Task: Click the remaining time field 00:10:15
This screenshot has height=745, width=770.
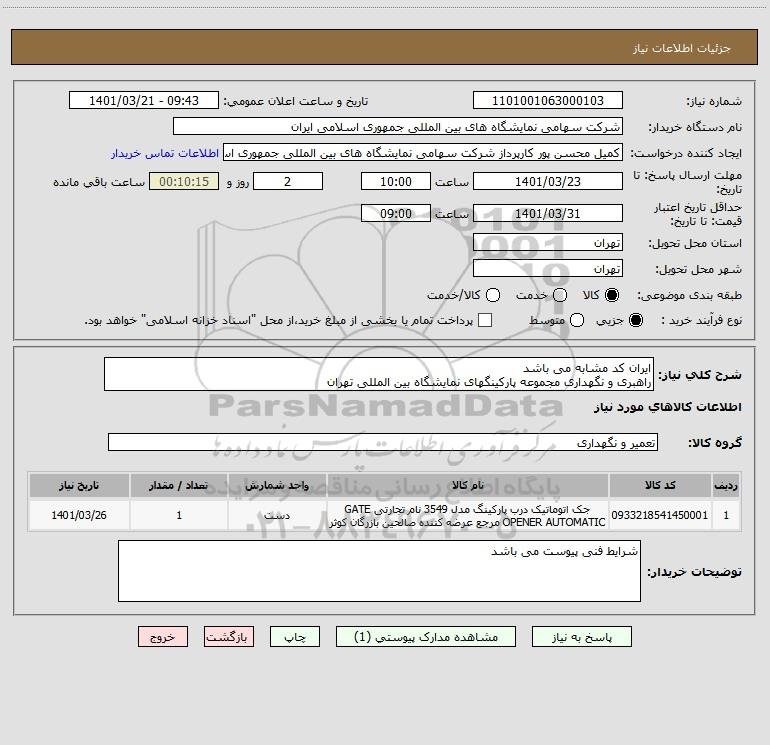Action: [184, 181]
